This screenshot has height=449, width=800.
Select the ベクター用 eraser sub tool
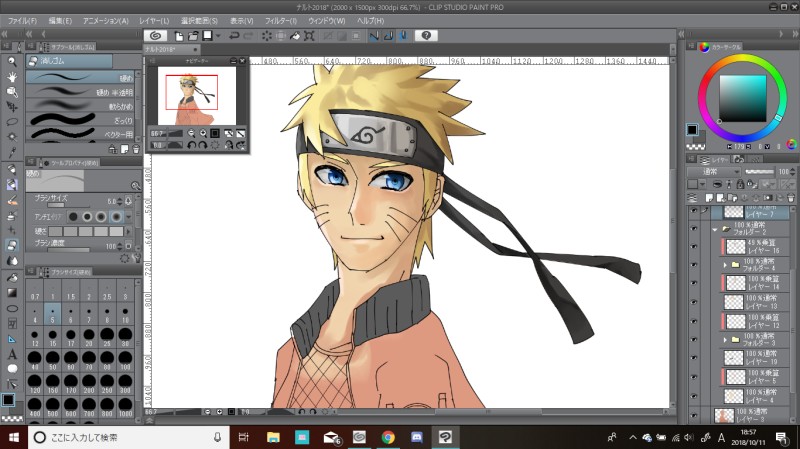coord(80,134)
